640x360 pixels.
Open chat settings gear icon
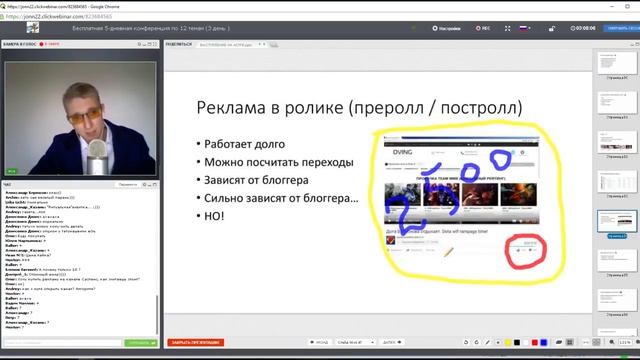[x=144, y=185]
